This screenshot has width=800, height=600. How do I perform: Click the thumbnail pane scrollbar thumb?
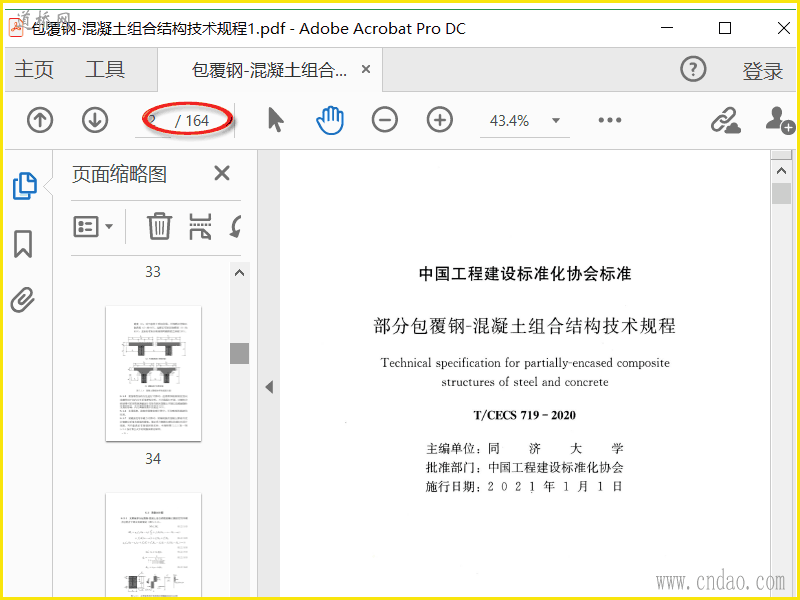pos(239,353)
